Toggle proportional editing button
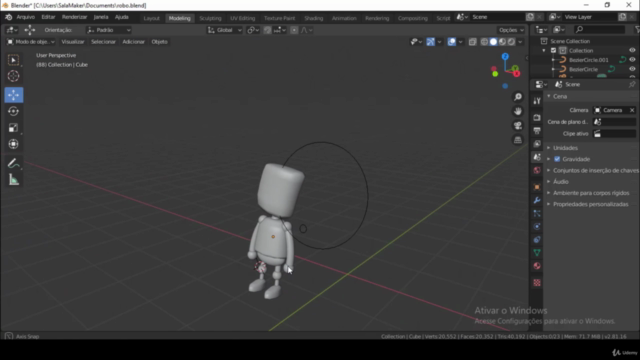This screenshot has height=360, width=640. pos(294,30)
